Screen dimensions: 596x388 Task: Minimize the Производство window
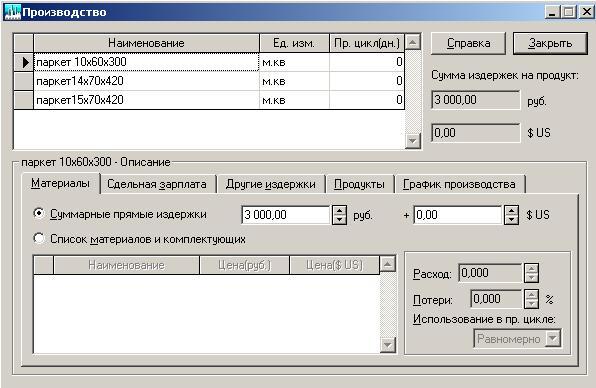[552, 12]
